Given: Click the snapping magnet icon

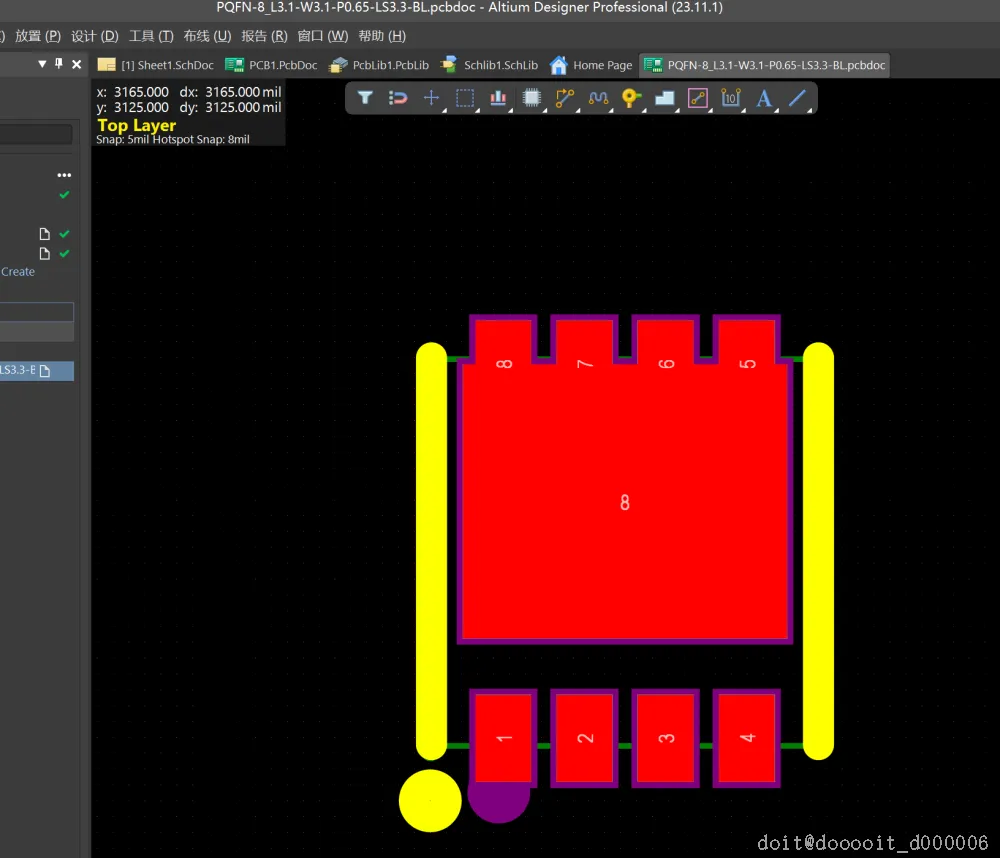Looking at the screenshot, I should [398, 98].
